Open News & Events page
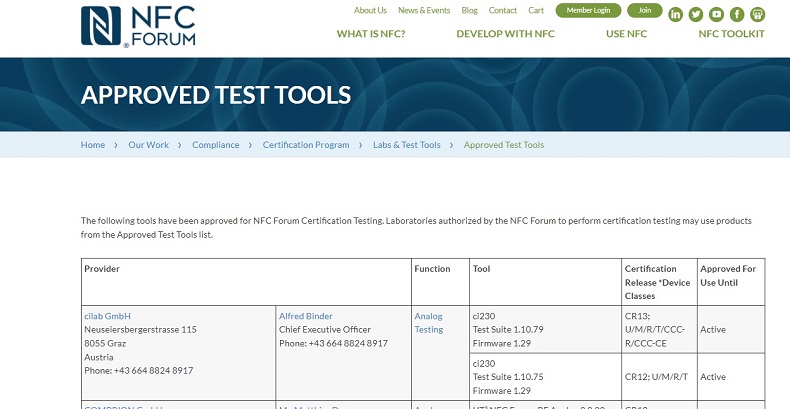790x409 pixels. click(x=424, y=10)
